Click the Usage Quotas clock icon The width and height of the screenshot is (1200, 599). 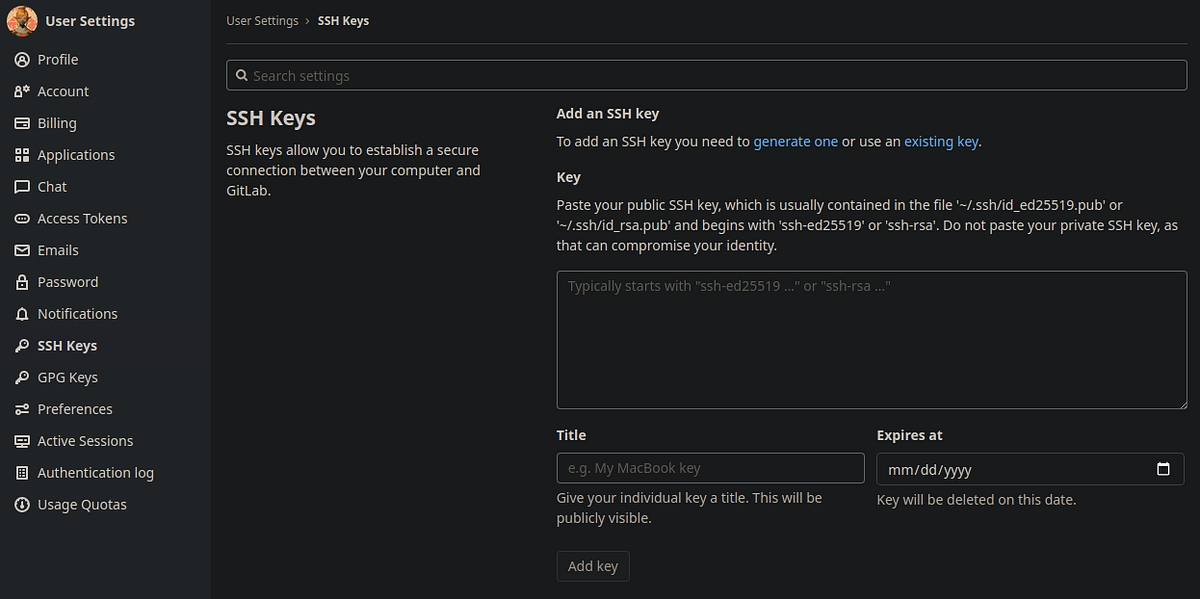click(x=21, y=504)
